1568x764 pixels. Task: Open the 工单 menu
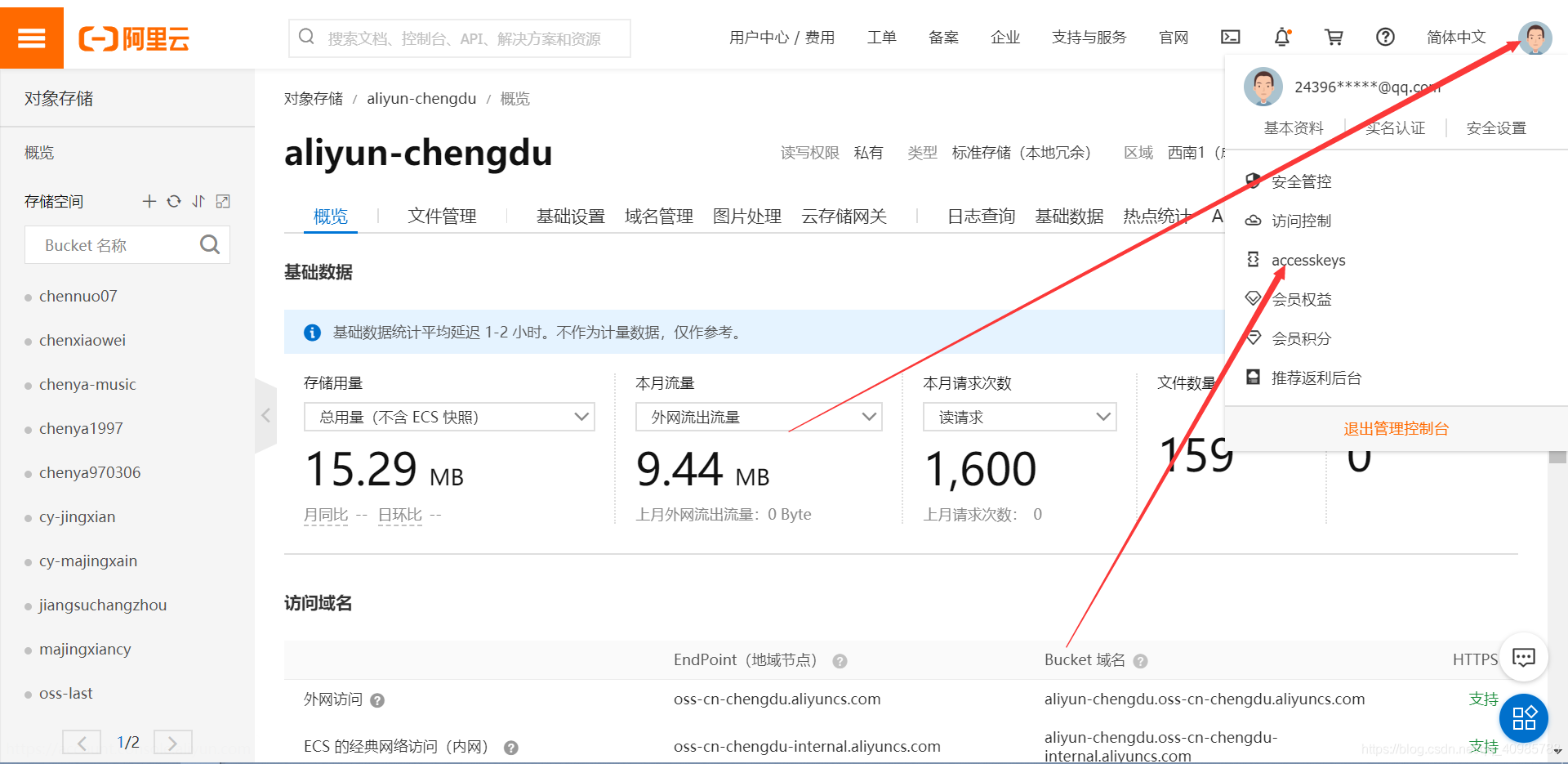(882, 37)
